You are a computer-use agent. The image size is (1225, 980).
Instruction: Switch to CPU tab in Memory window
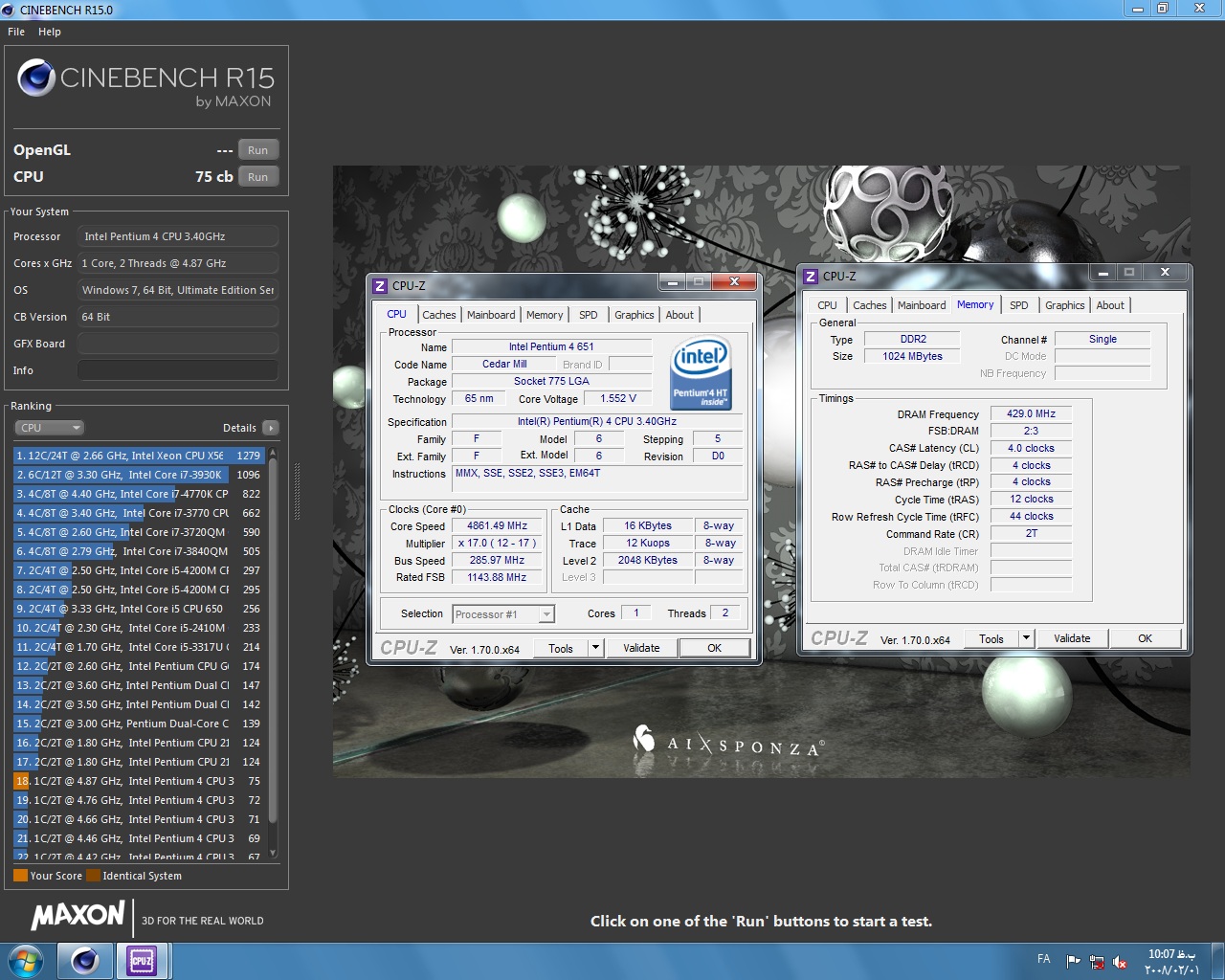(827, 305)
